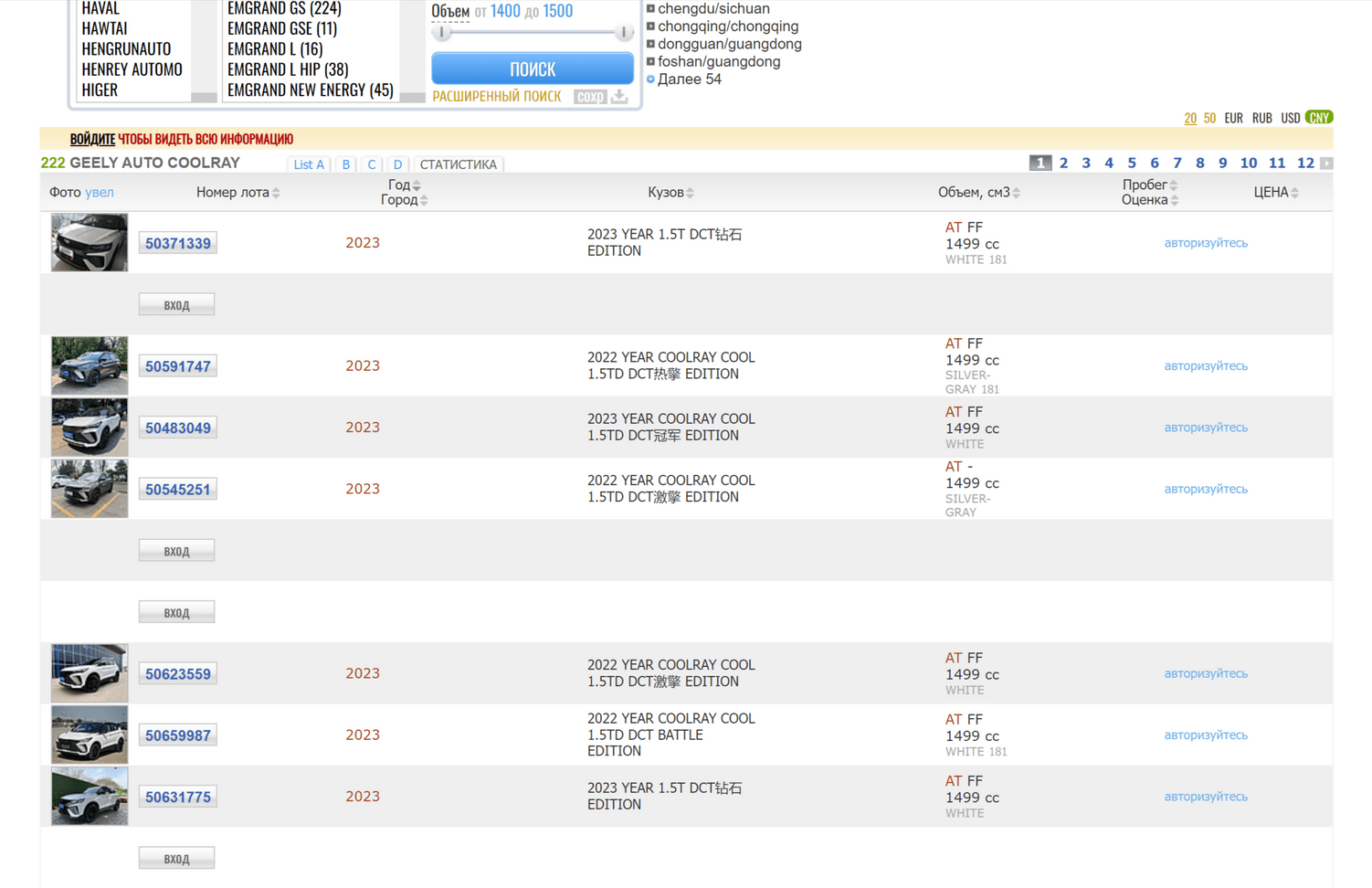The height and width of the screenshot is (888, 1372).
Task: Switch currency to EUR
Action: point(1233,118)
